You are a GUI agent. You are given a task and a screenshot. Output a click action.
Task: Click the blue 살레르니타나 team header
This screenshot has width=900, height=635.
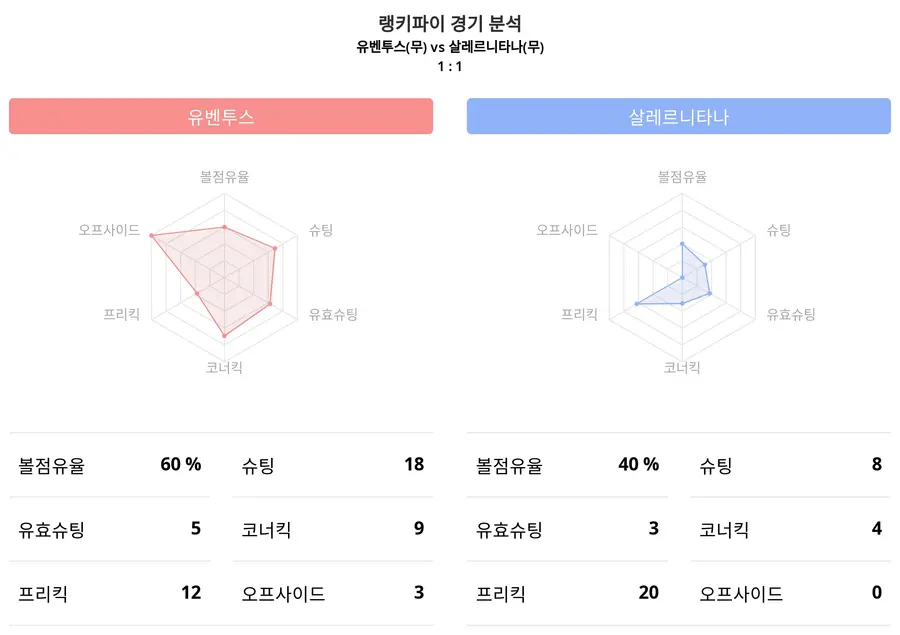click(x=678, y=116)
